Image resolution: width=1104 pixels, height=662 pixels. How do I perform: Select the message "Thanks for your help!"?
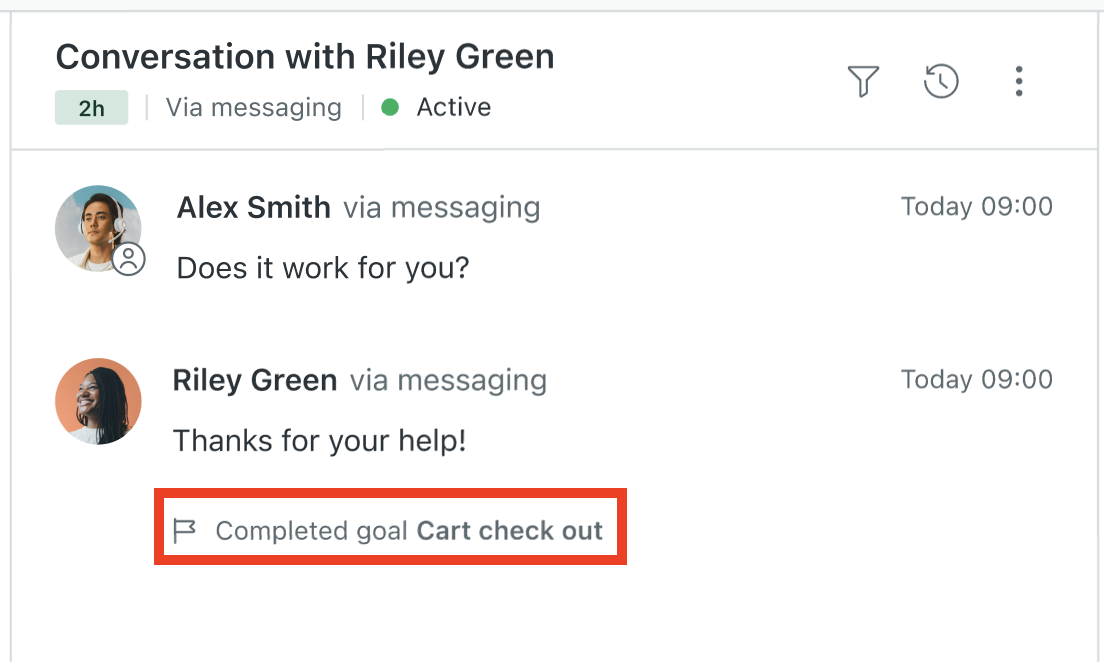(320, 441)
